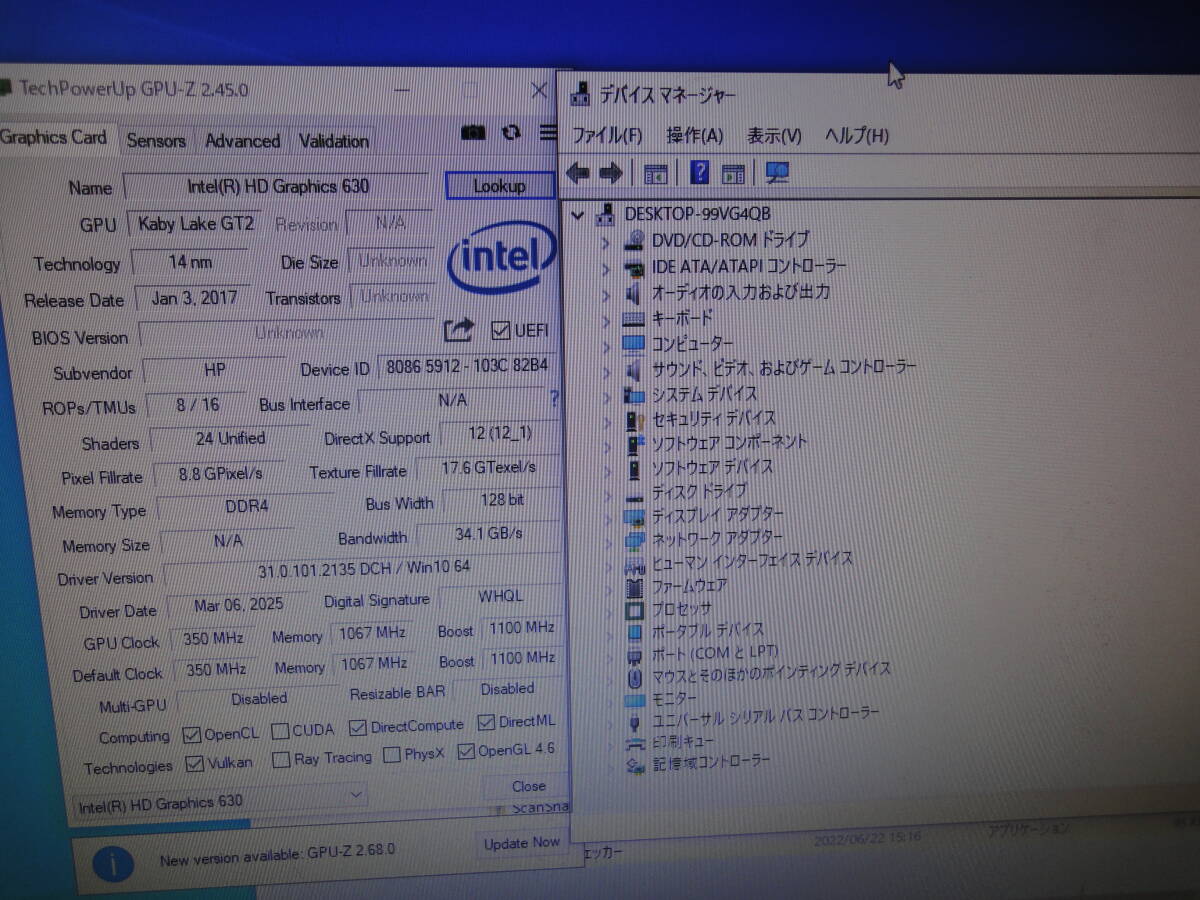Image resolution: width=1200 pixels, height=900 pixels.
Task: Click the Intel logo in GPU-Z
Action: click(502, 258)
